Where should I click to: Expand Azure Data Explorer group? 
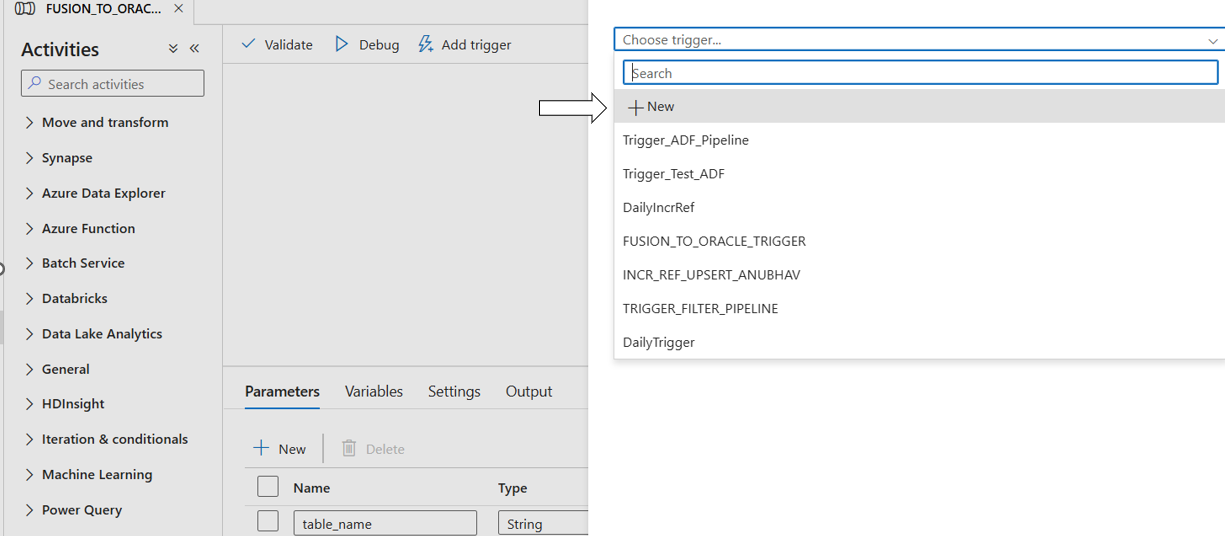103,193
